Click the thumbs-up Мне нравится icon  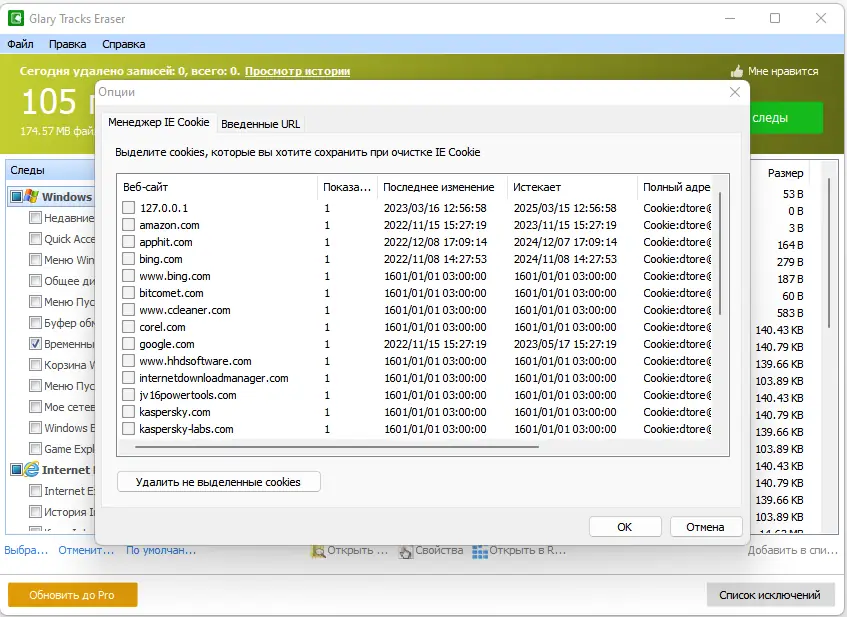(737, 71)
